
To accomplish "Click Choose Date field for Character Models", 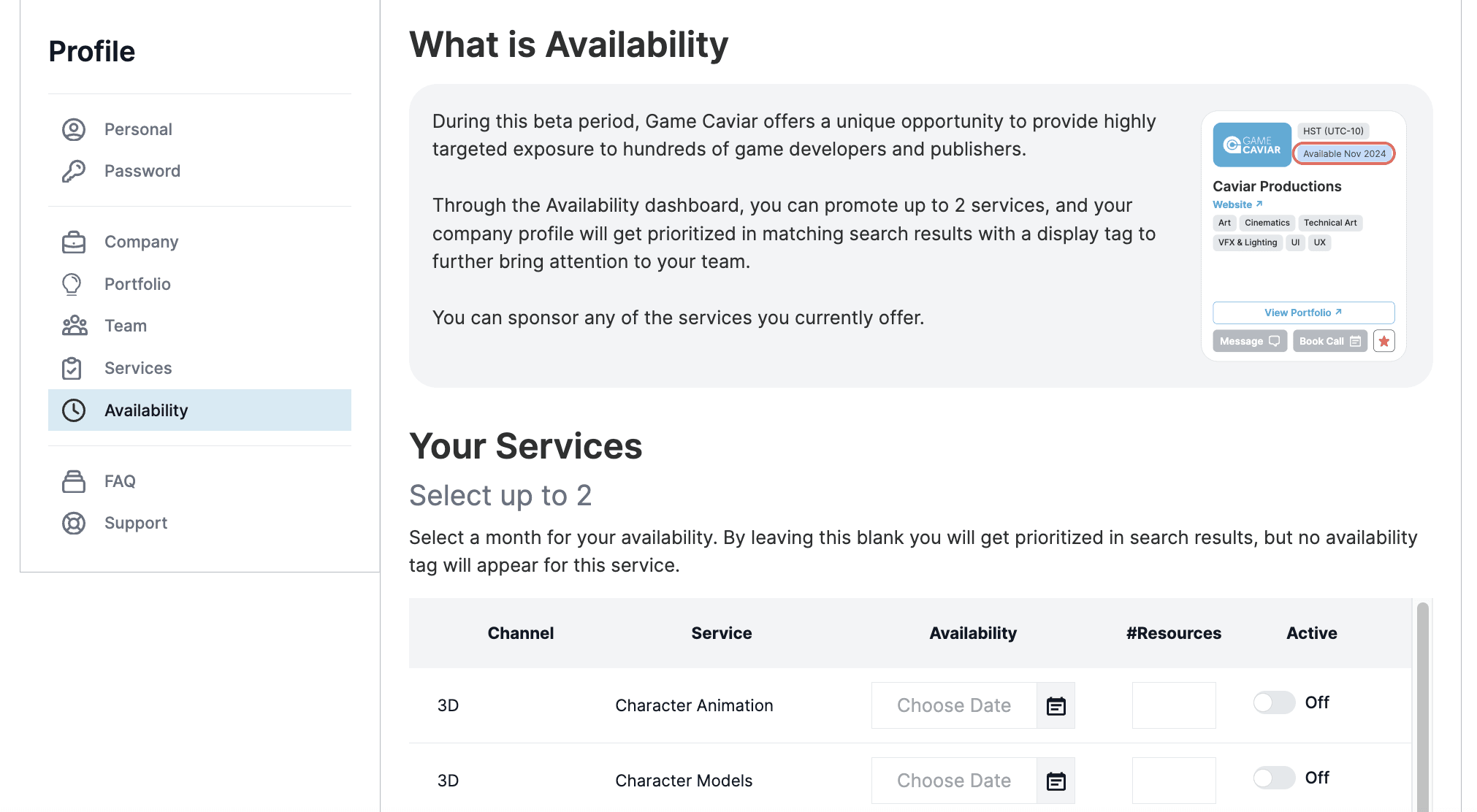I will (953, 781).
